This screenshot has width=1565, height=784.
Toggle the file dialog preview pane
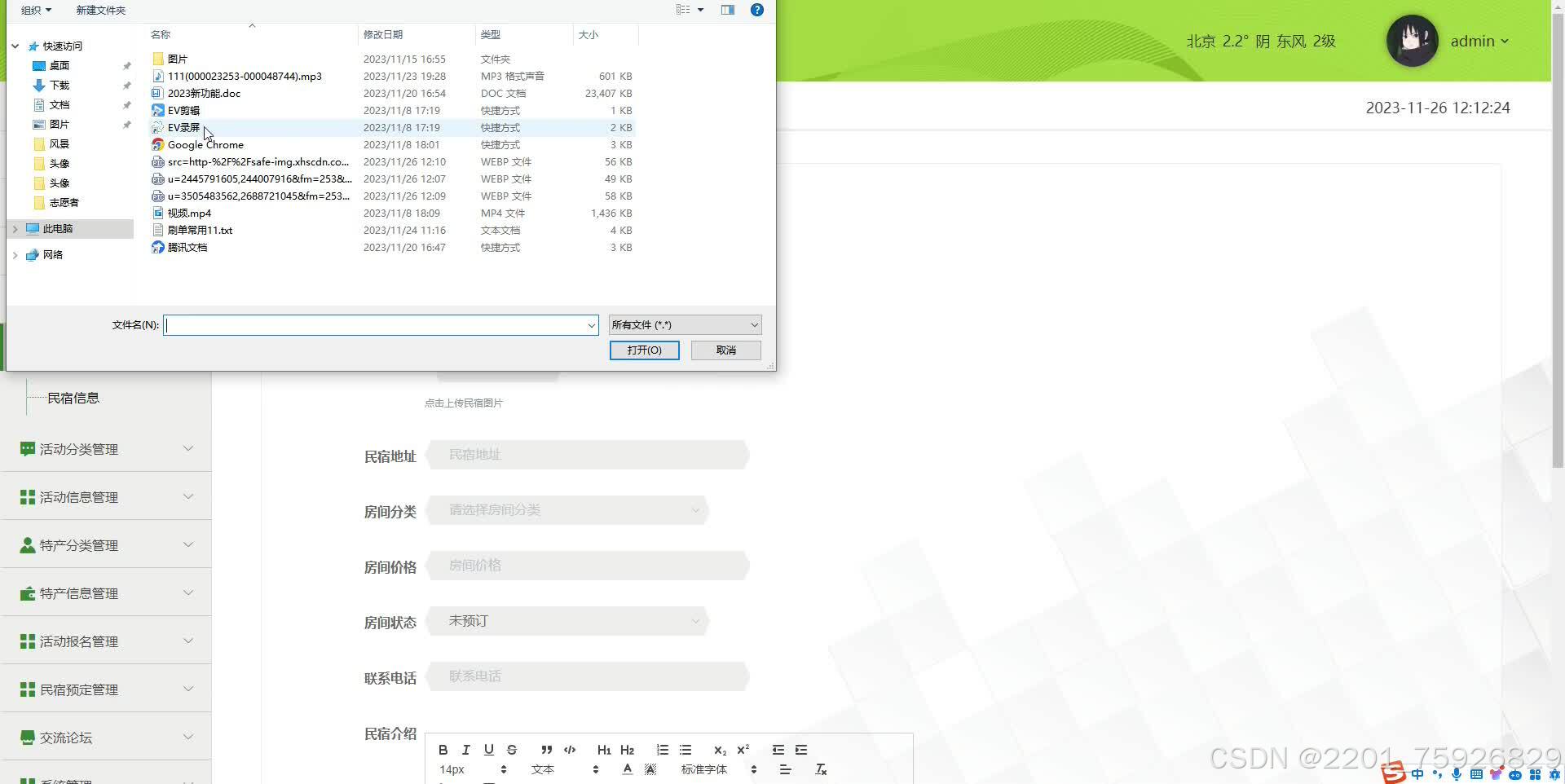point(728,10)
